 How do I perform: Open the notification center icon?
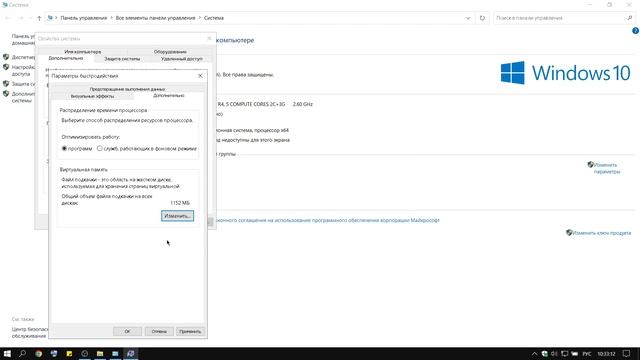(626, 353)
